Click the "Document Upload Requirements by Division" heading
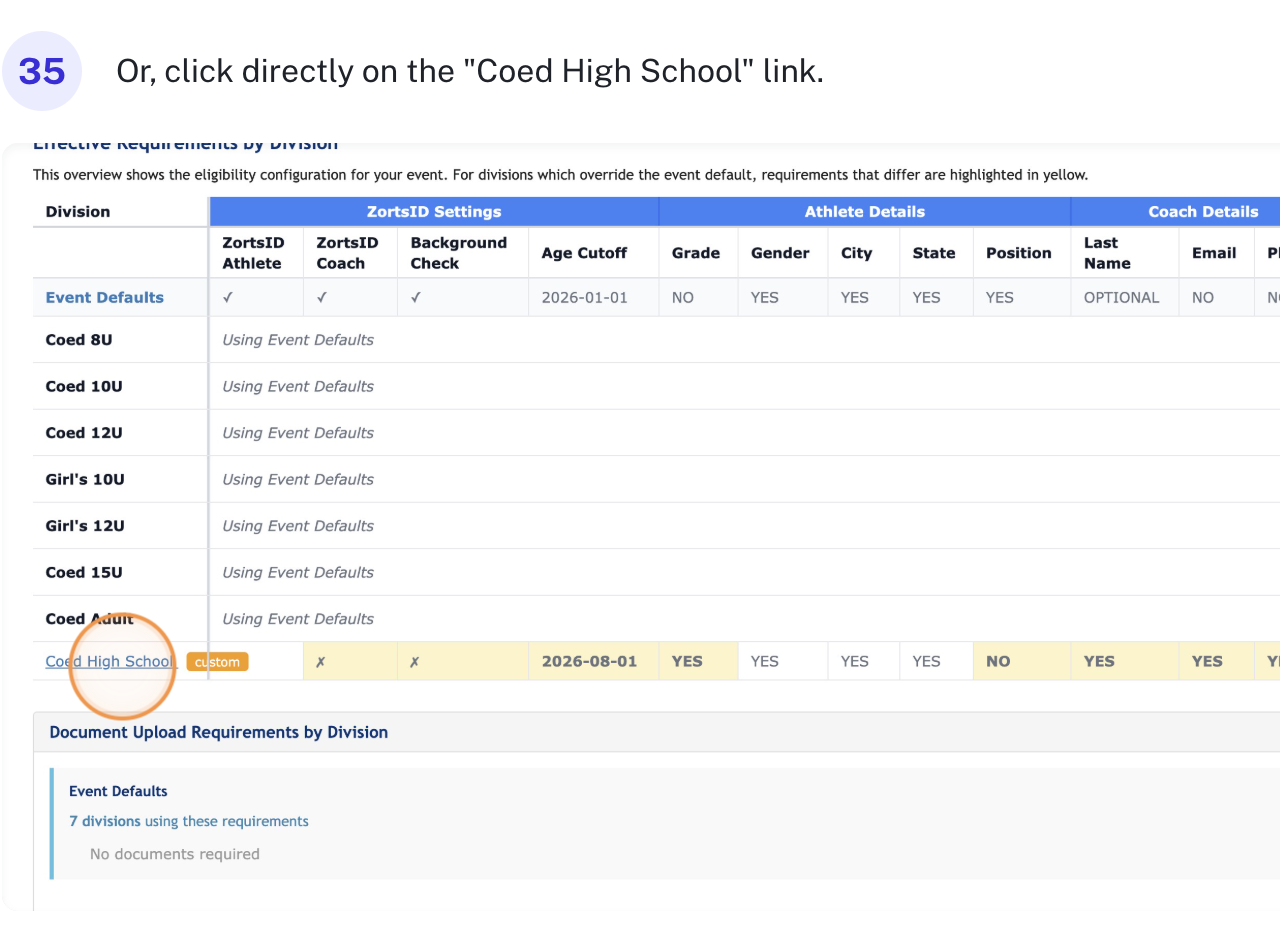The width and height of the screenshot is (1280, 930). pos(218,732)
